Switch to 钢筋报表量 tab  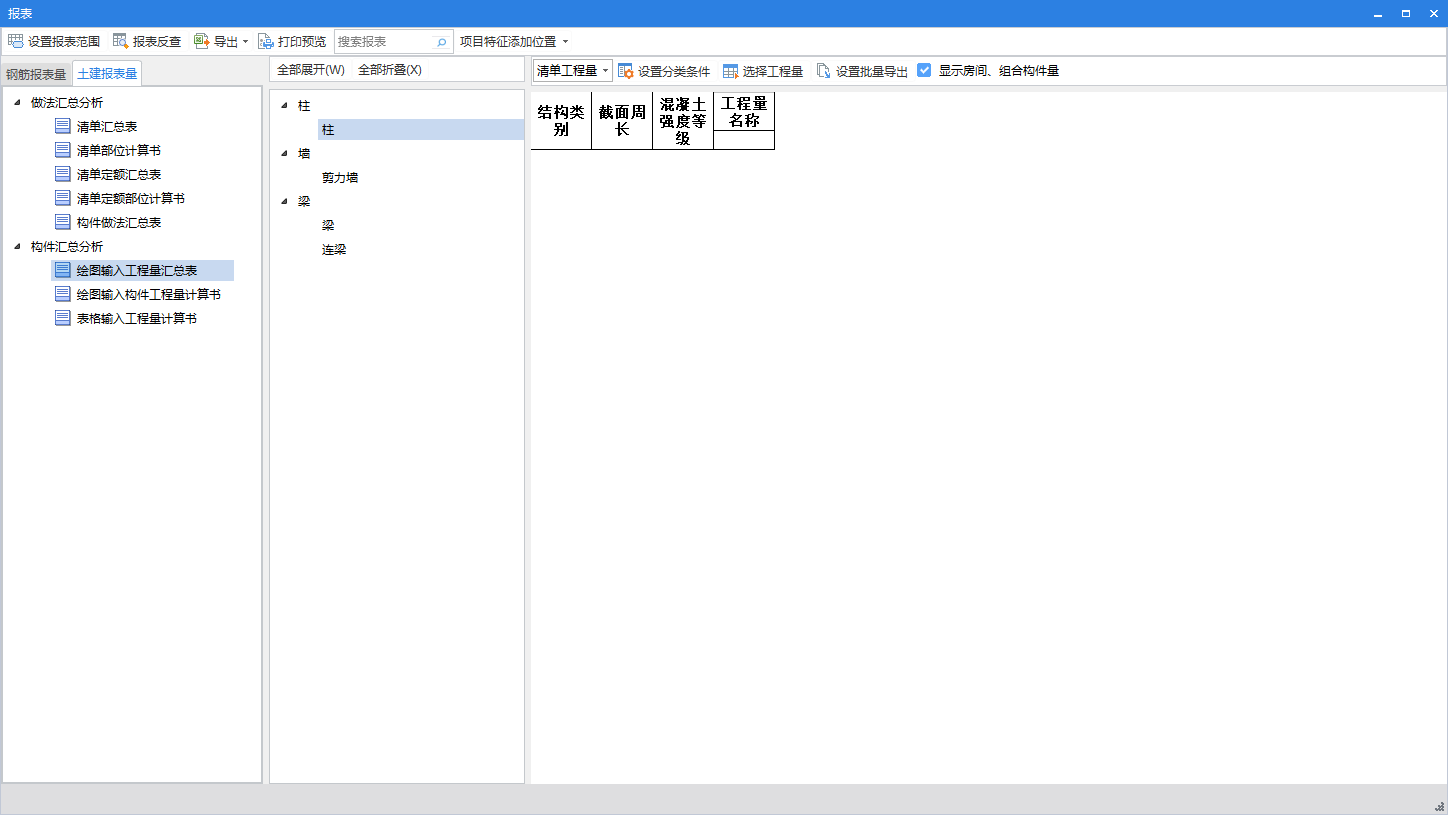[36, 75]
